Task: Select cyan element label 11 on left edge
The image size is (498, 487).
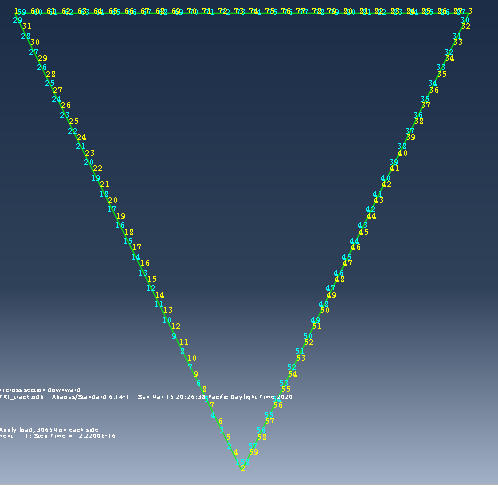Action: (x=159, y=304)
